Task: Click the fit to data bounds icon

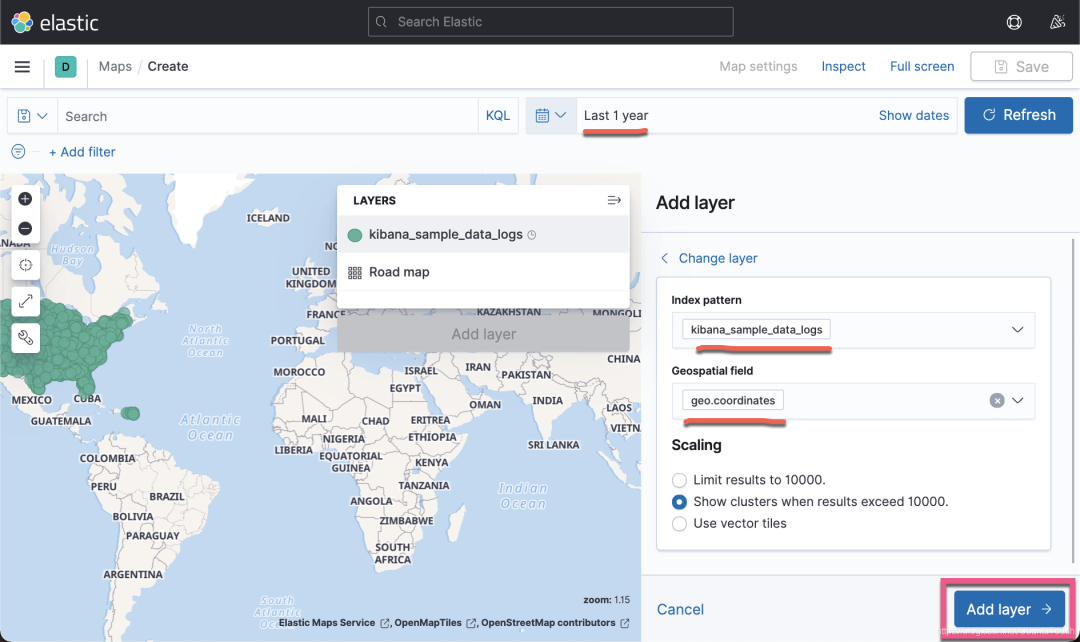Action: point(25,265)
